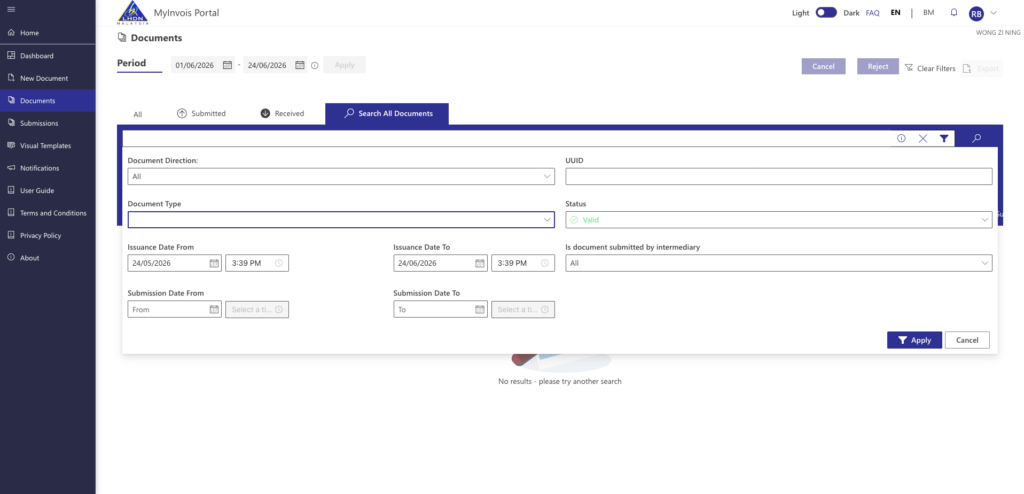Switch language to EN

tap(895, 12)
